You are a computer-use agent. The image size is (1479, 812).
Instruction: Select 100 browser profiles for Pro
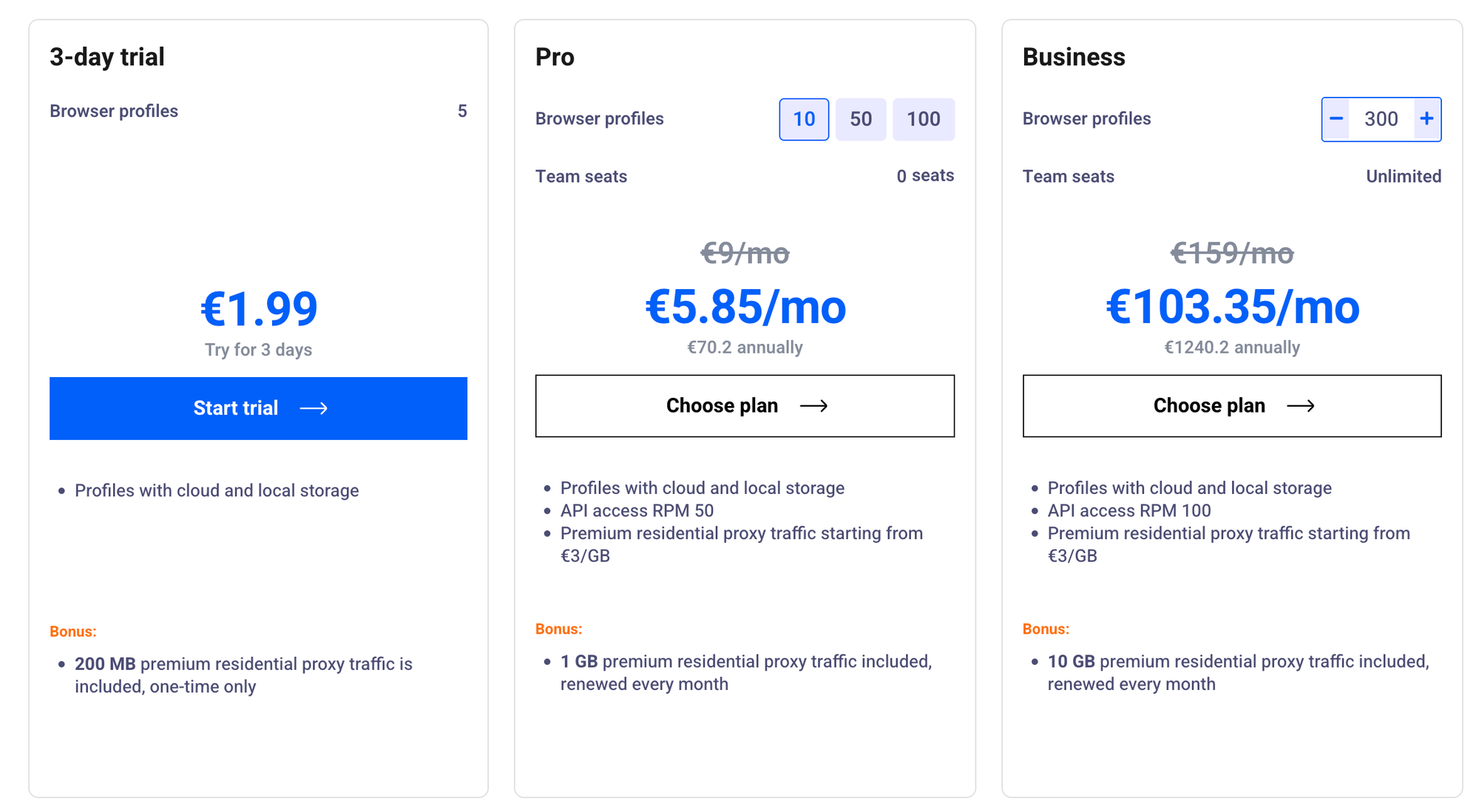[x=923, y=119]
